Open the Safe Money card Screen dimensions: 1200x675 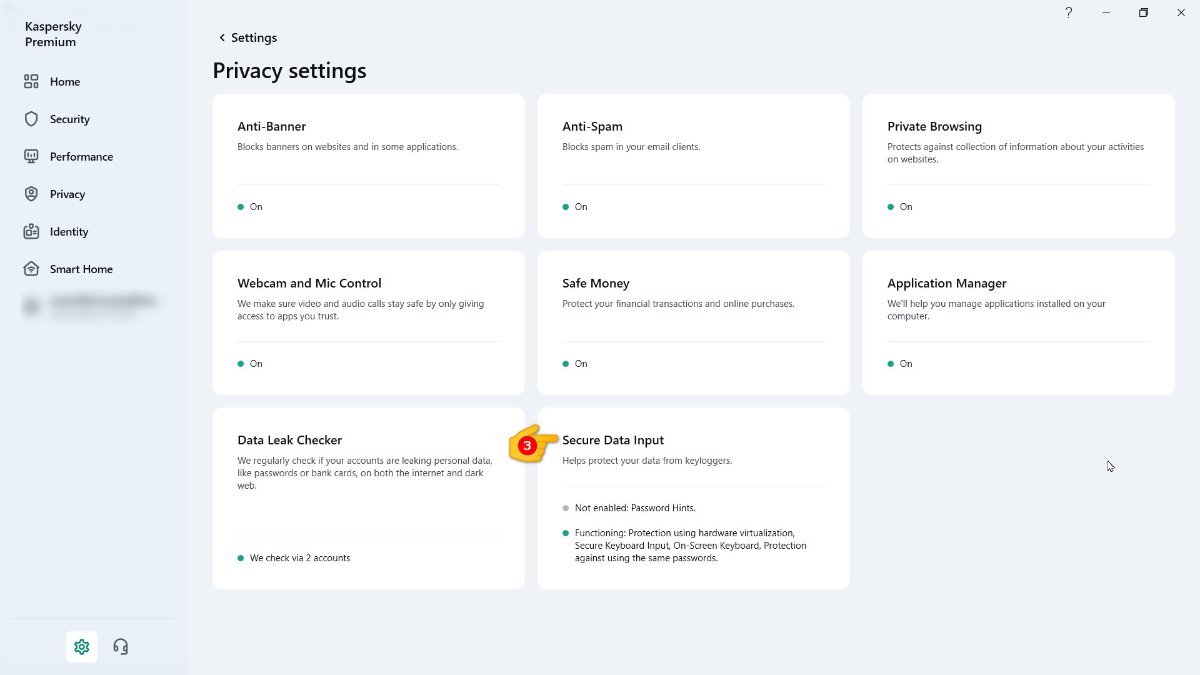click(693, 322)
